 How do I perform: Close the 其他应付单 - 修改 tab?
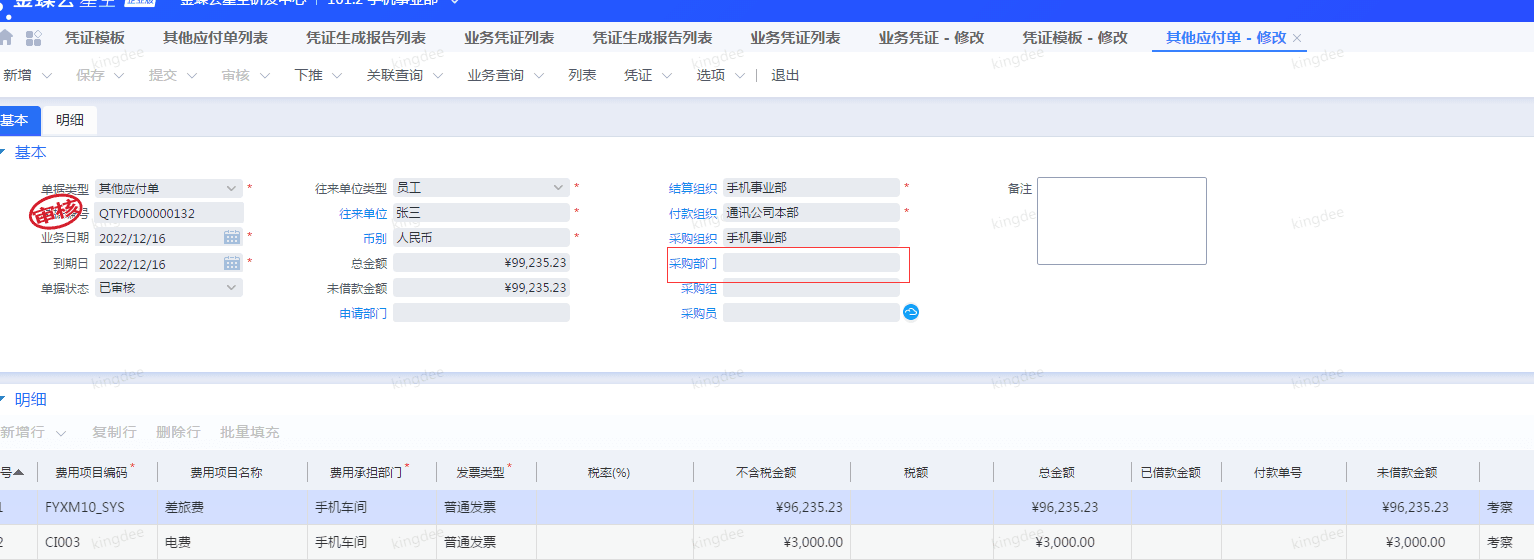[x=1298, y=38]
